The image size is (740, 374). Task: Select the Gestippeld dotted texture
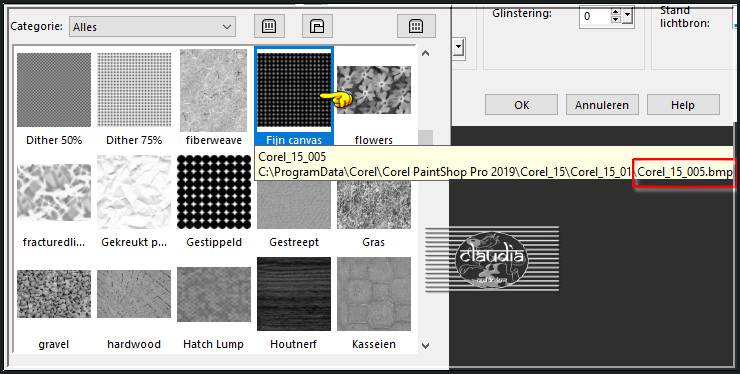pos(214,192)
